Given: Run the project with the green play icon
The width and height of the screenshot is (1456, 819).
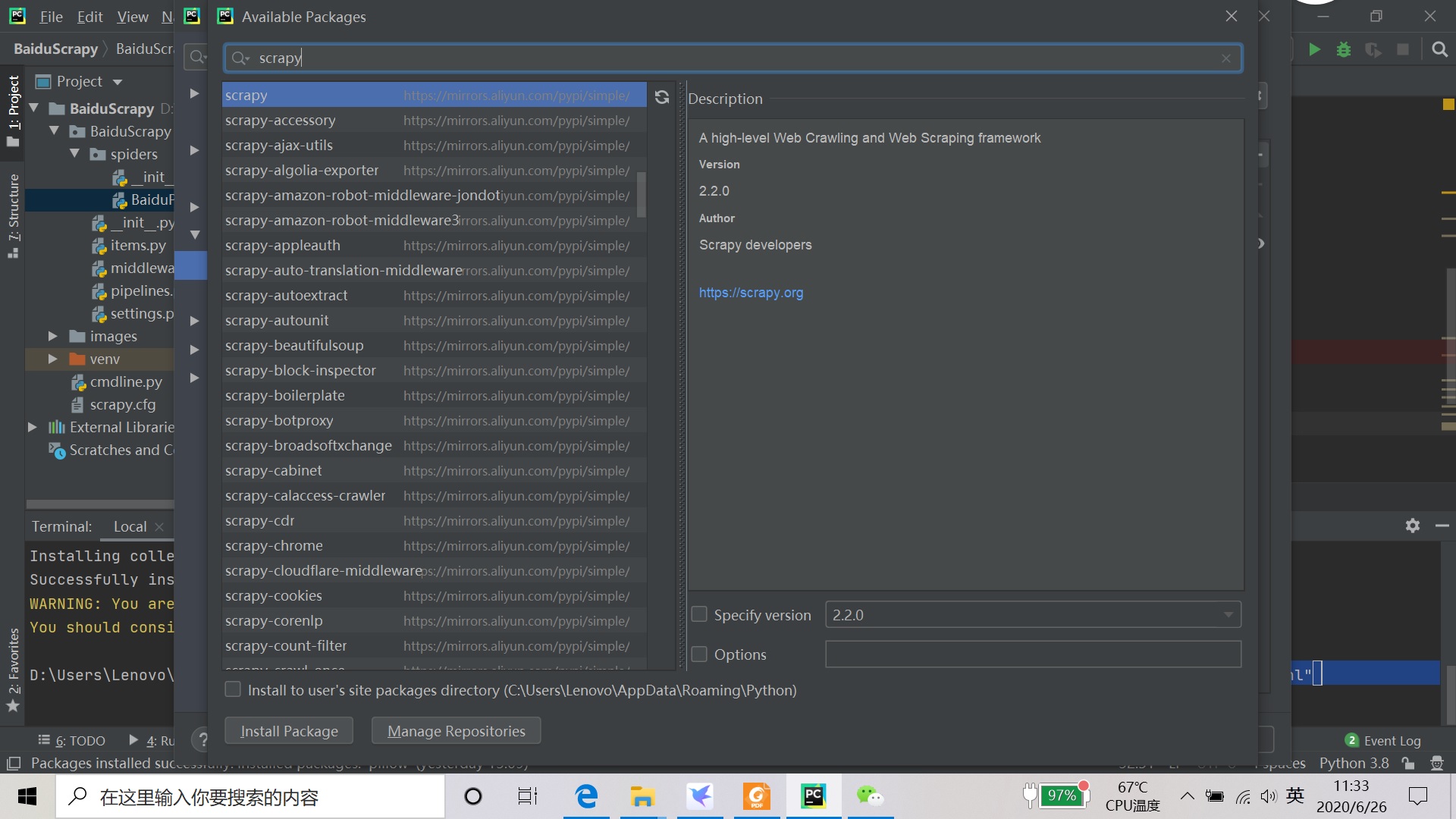Looking at the screenshot, I should click(x=1314, y=49).
